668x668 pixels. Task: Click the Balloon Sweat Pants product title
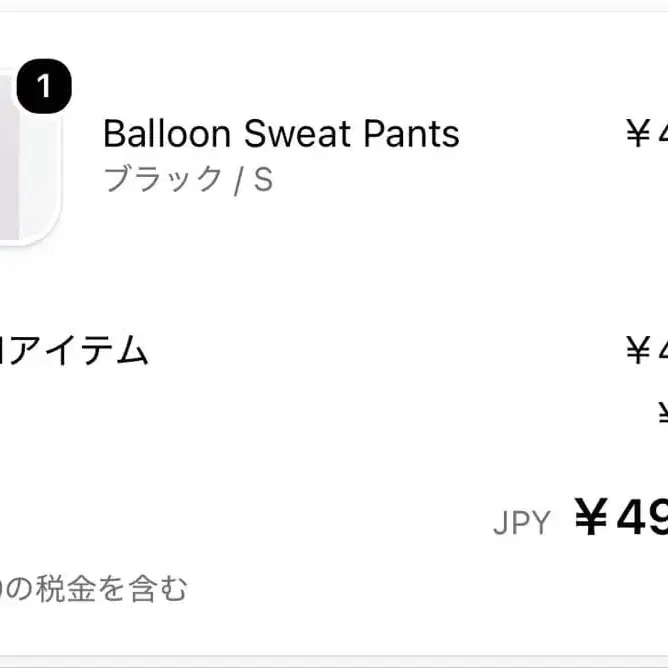[x=281, y=134]
